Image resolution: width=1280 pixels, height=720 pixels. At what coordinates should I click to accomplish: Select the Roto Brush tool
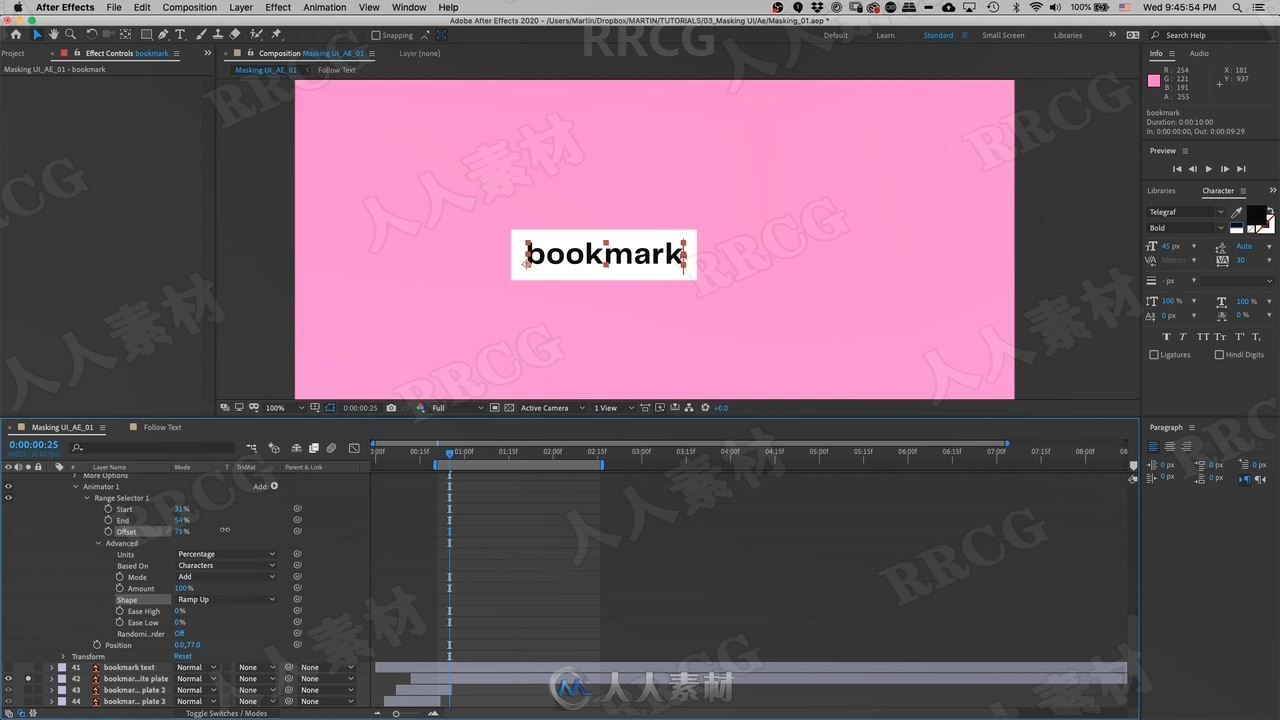(256, 34)
